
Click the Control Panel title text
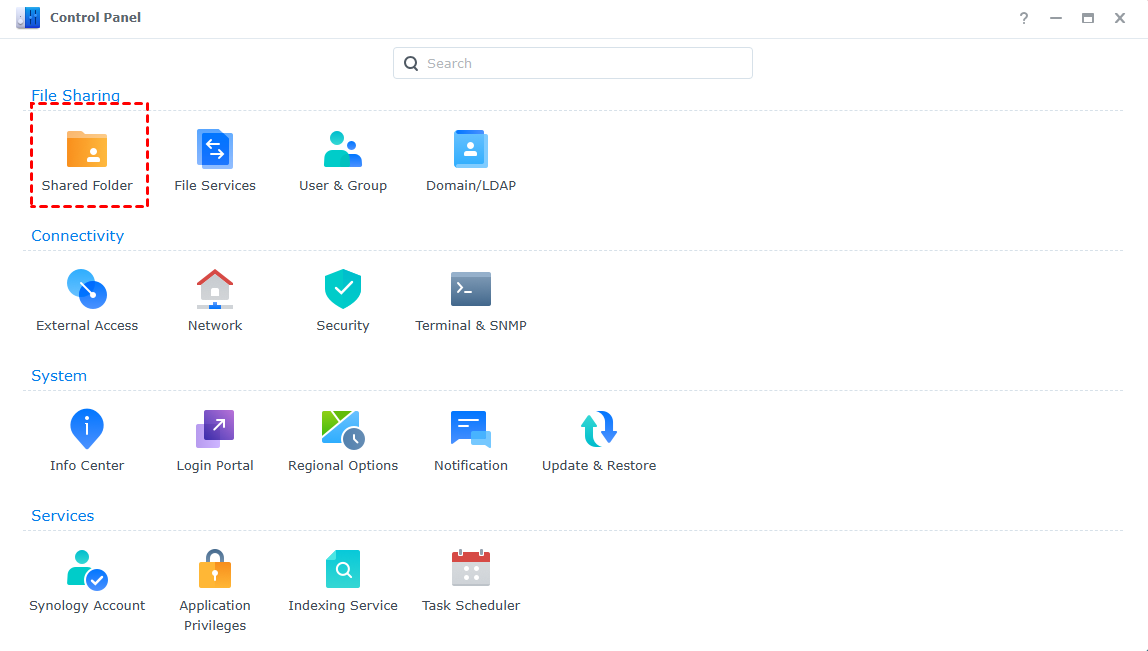(x=95, y=18)
